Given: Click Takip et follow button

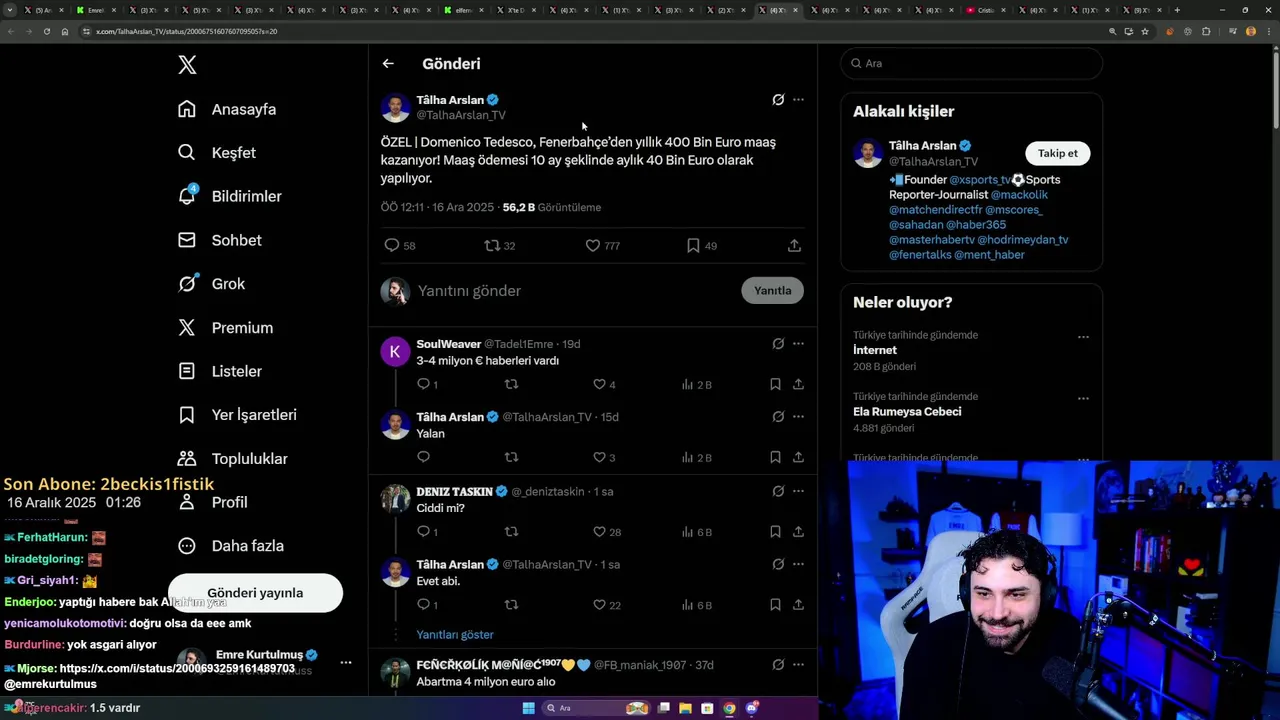Looking at the screenshot, I should coord(1057,153).
